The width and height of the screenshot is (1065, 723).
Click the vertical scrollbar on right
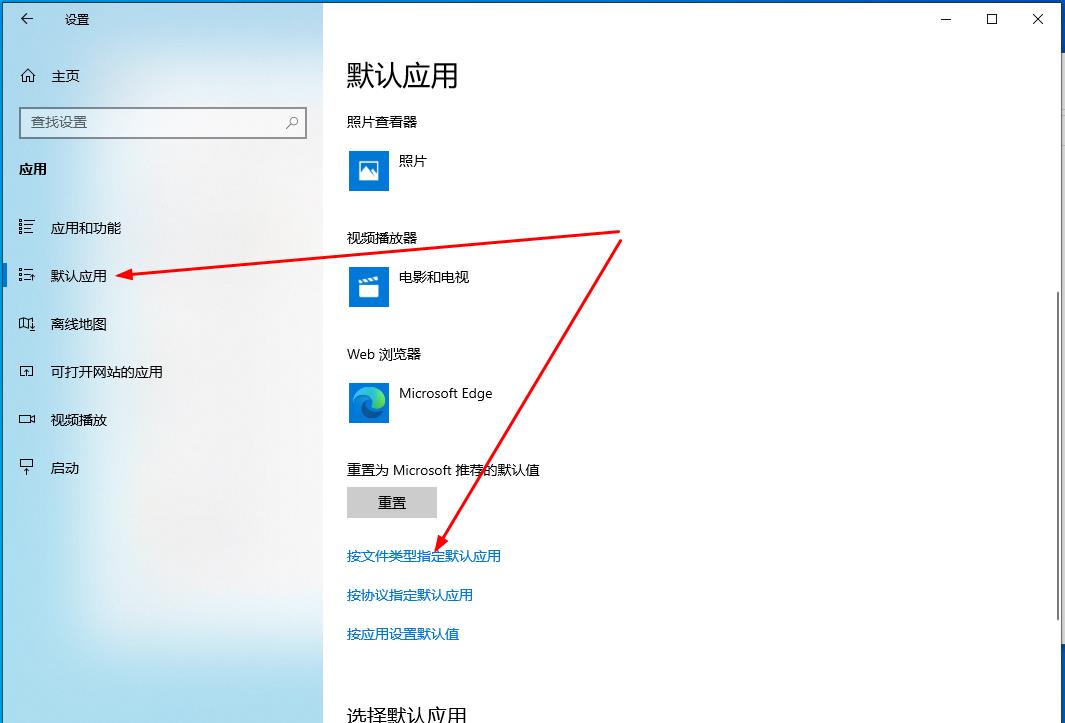1058,455
